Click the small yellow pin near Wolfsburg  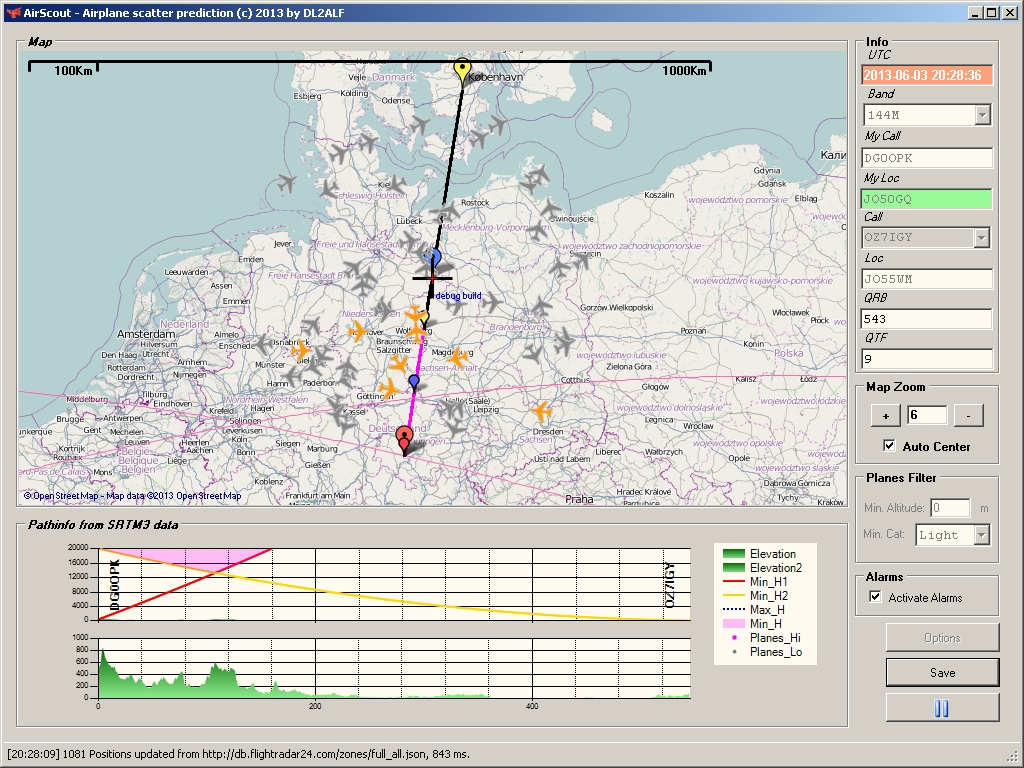pyautogui.click(x=423, y=319)
